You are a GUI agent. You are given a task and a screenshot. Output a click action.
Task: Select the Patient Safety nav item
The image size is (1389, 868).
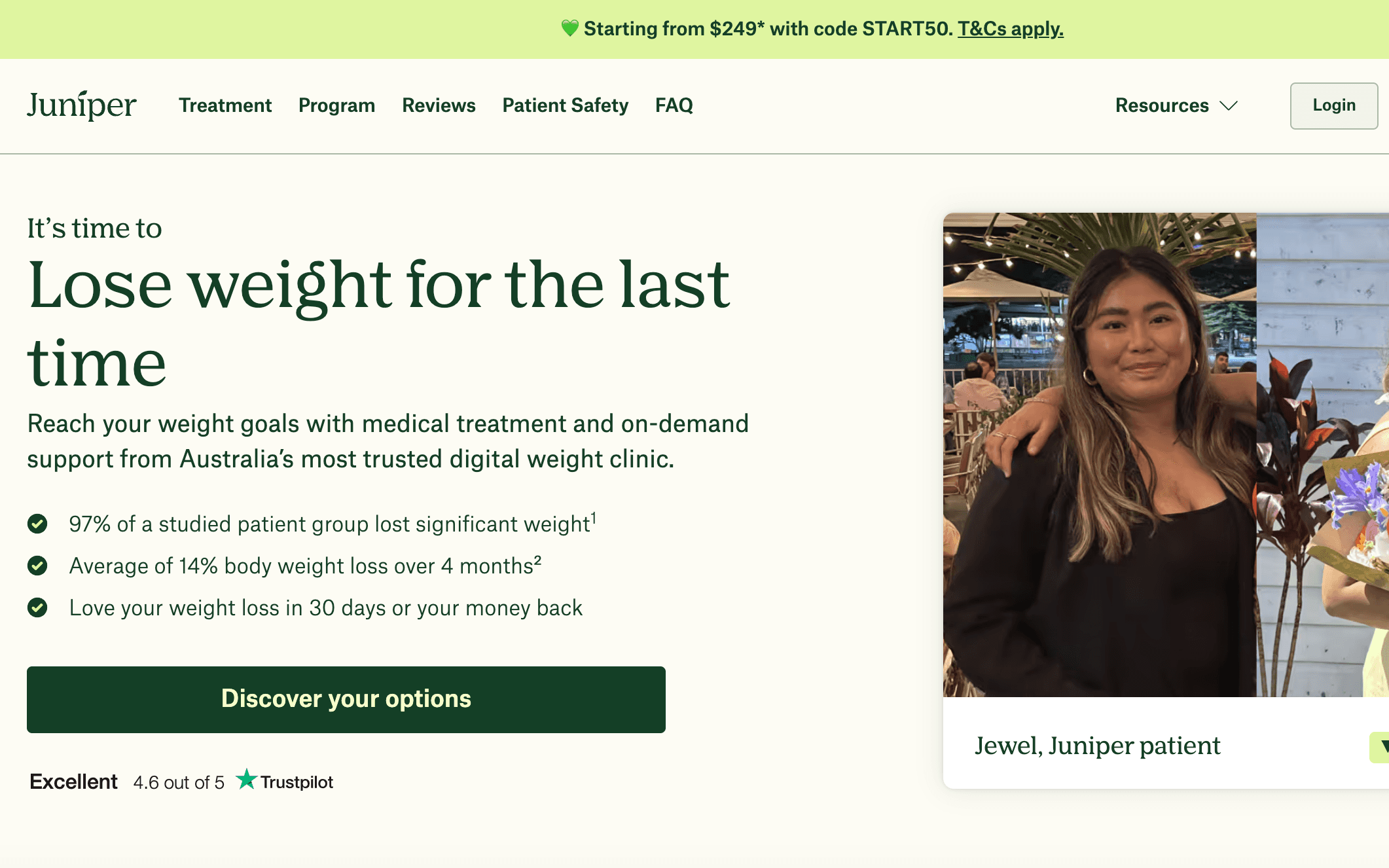click(565, 105)
